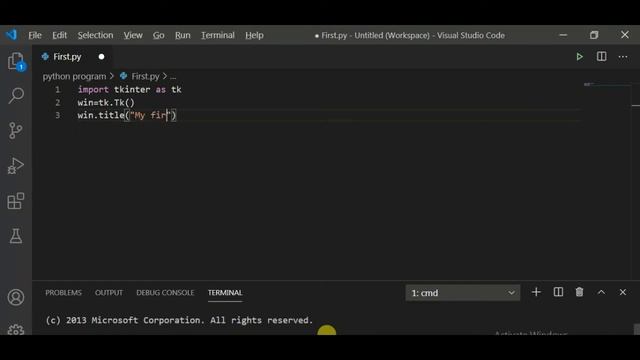Open the '1: cmd' terminal selector dropdown
The image size is (640, 360).
click(x=462, y=293)
